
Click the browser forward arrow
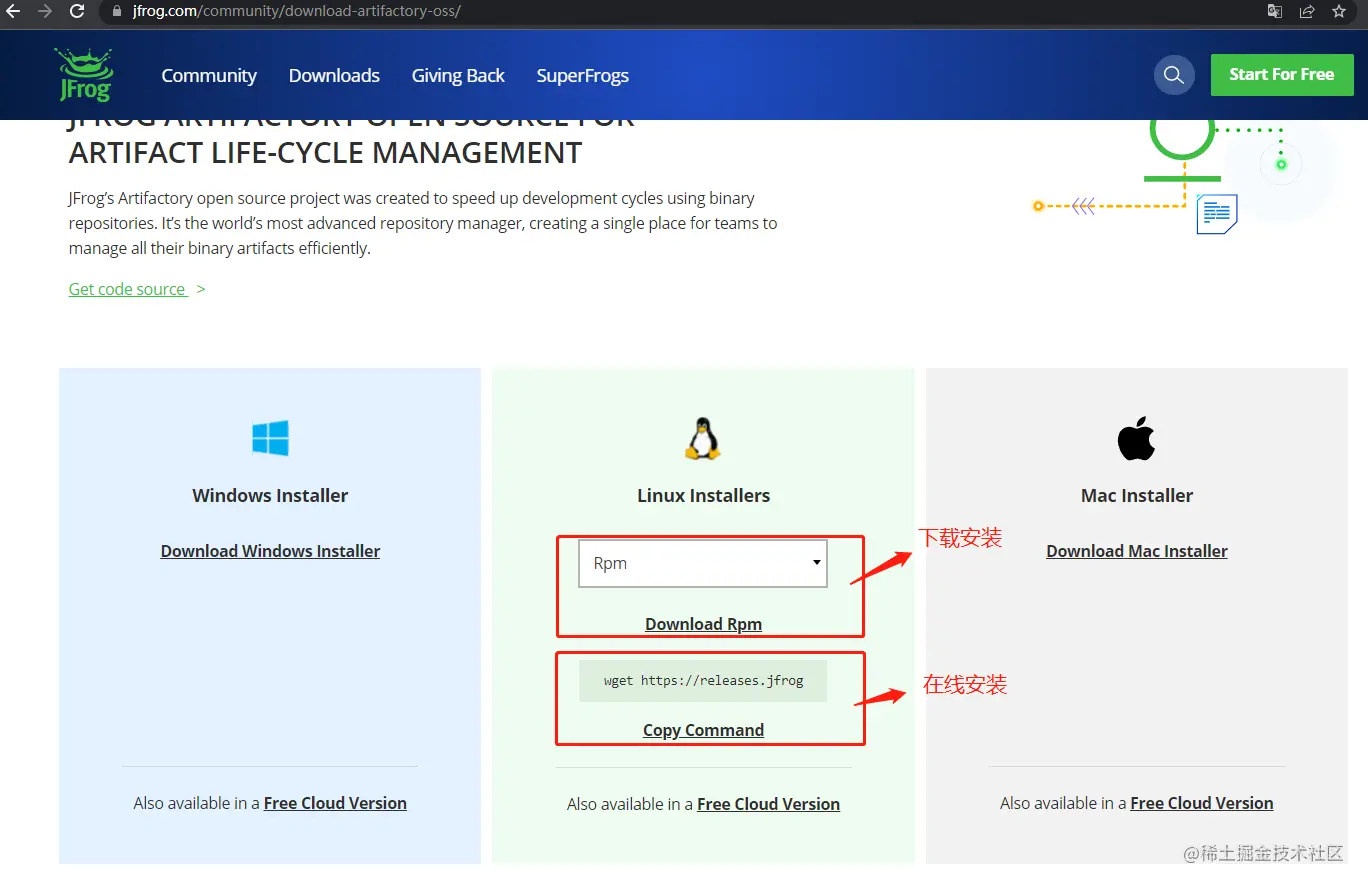point(45,12)
